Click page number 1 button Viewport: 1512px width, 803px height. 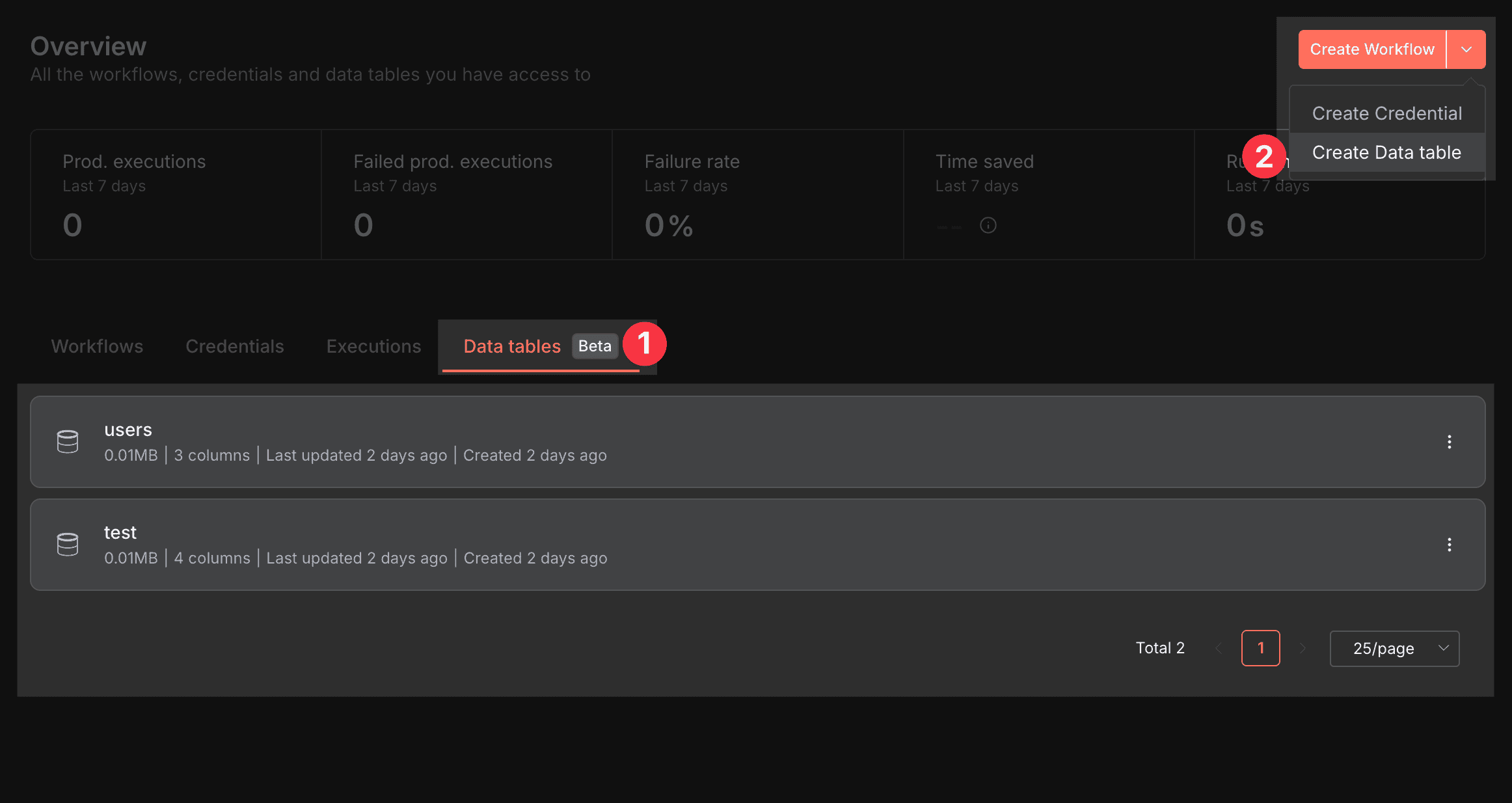point(1260,648)
